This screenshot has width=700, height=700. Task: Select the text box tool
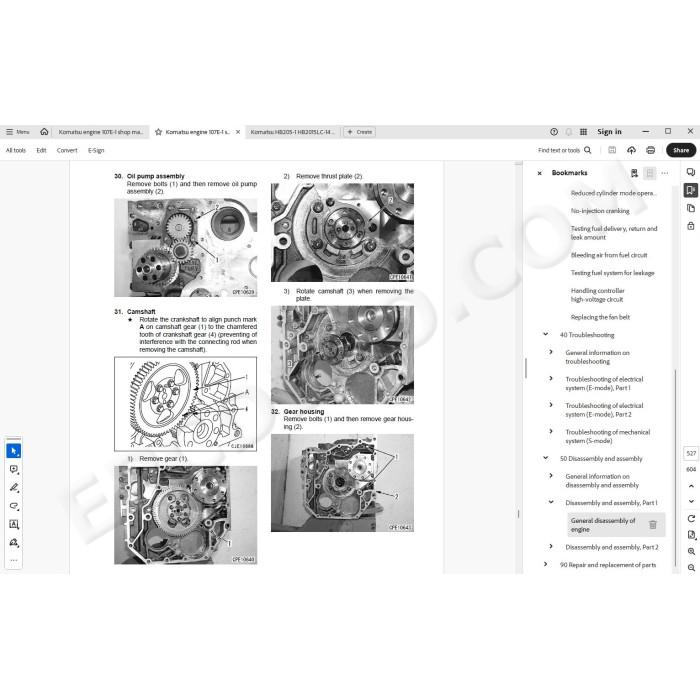pos(14,524)
